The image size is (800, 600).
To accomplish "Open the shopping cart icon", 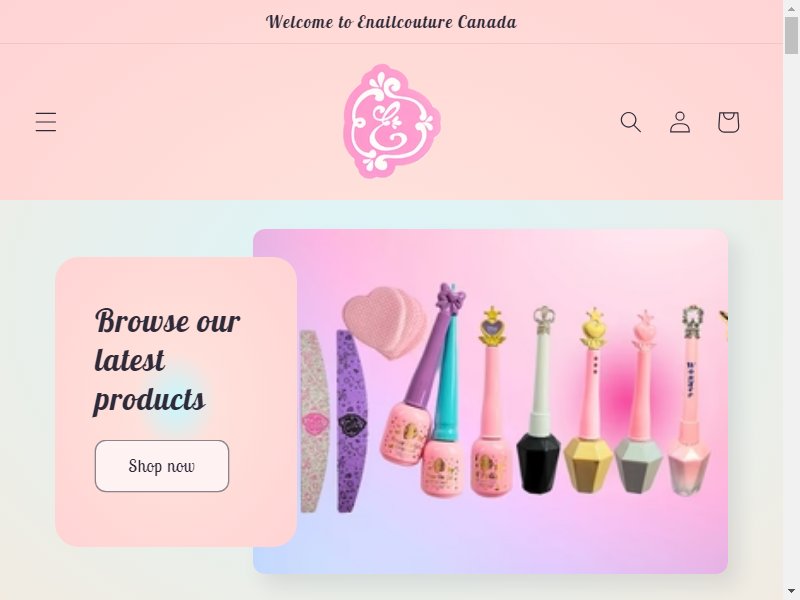I will coord(728,122).
